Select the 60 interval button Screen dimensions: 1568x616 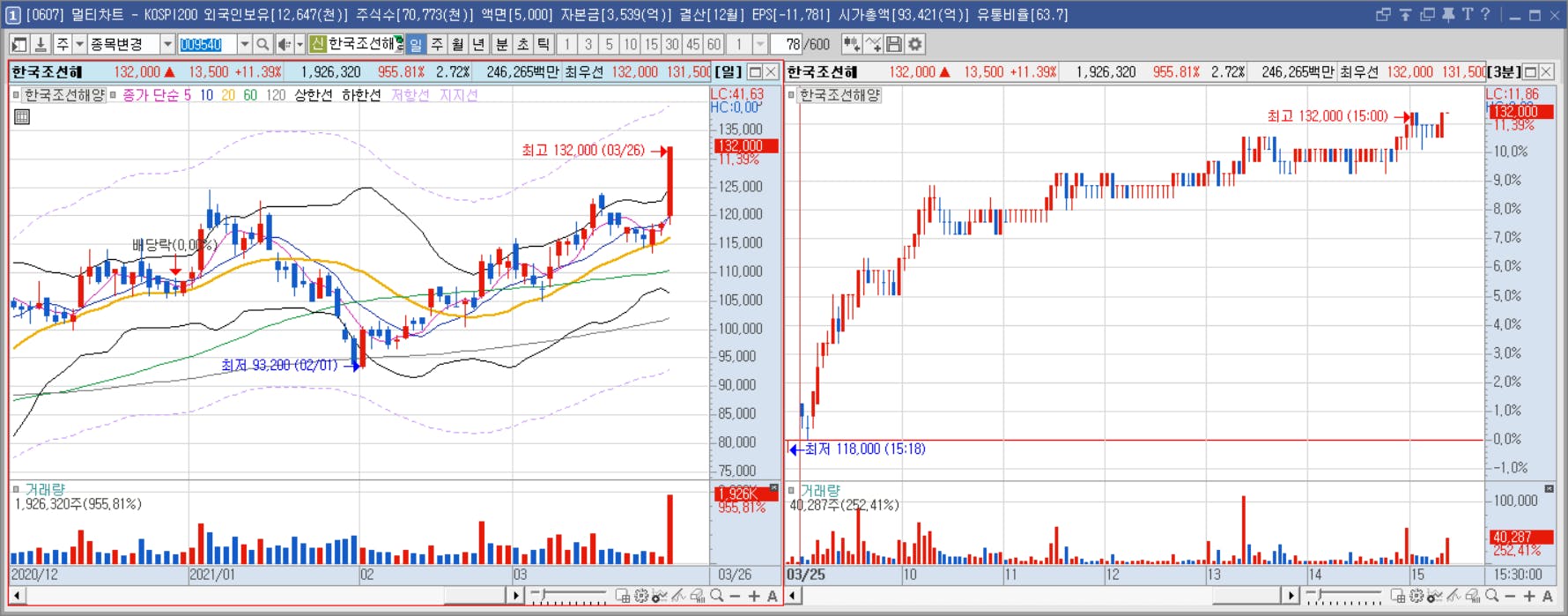(x=714, y=44)
